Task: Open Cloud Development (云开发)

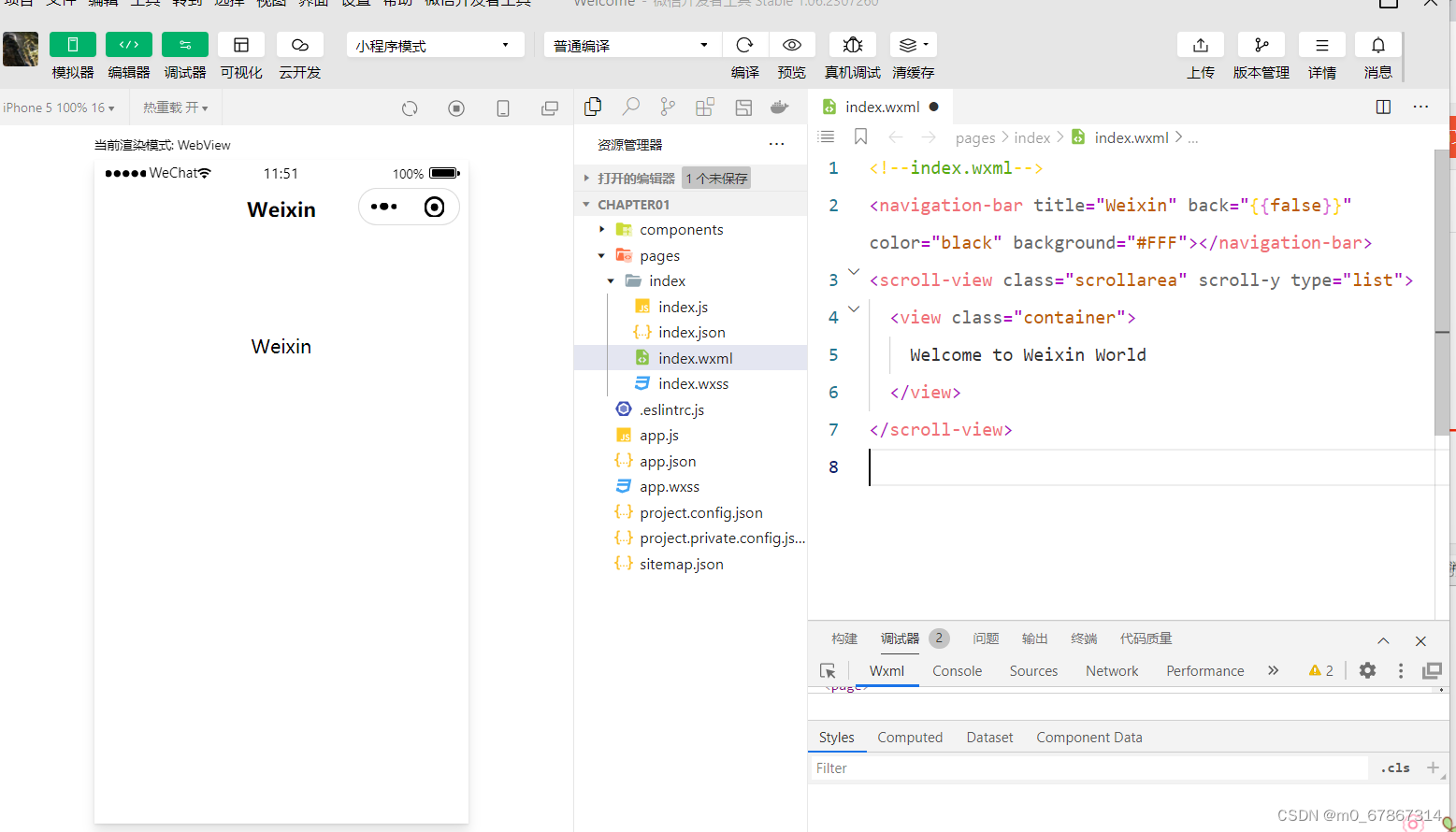Action: [299, 45]
